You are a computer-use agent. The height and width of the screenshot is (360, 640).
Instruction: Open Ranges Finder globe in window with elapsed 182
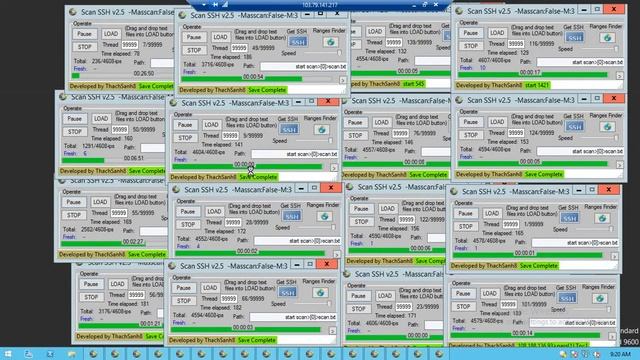[x=320, y=292]
